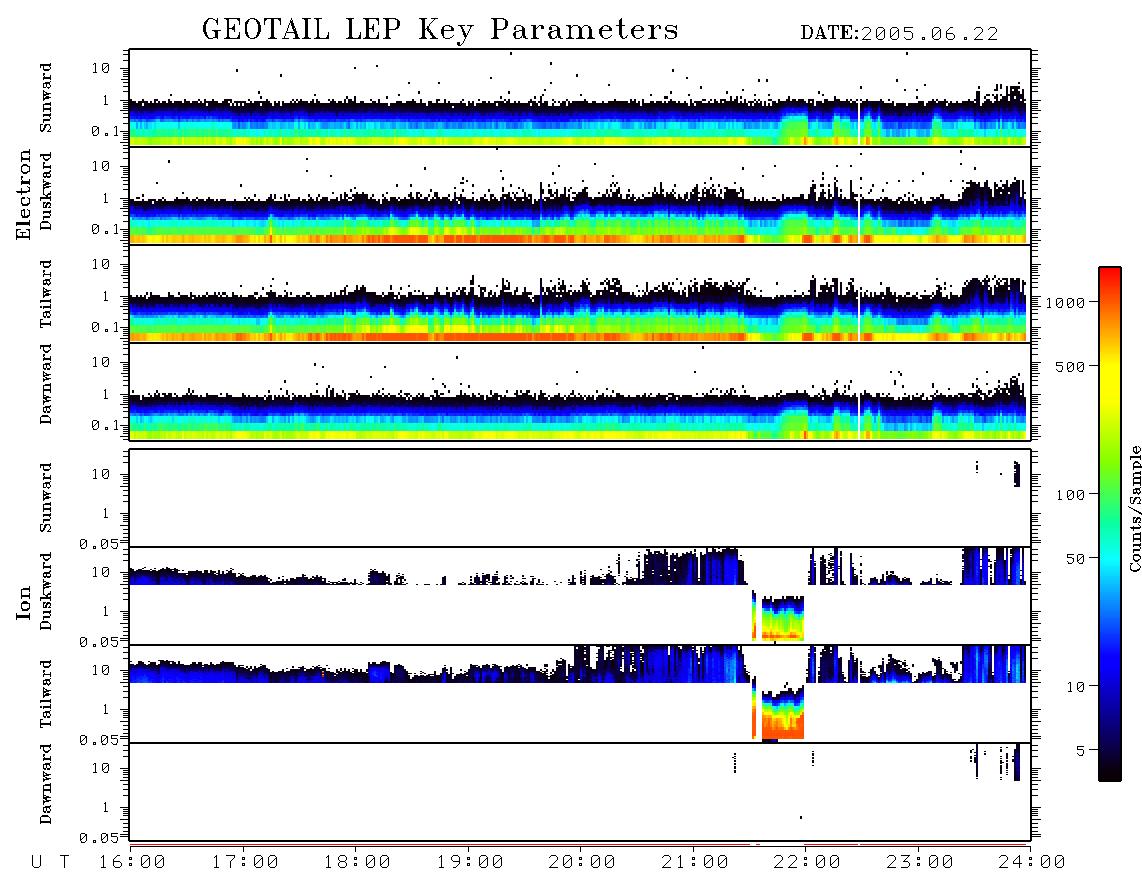Click the '18:00' time tick label
1142x880 pixels.
(358, 862)
